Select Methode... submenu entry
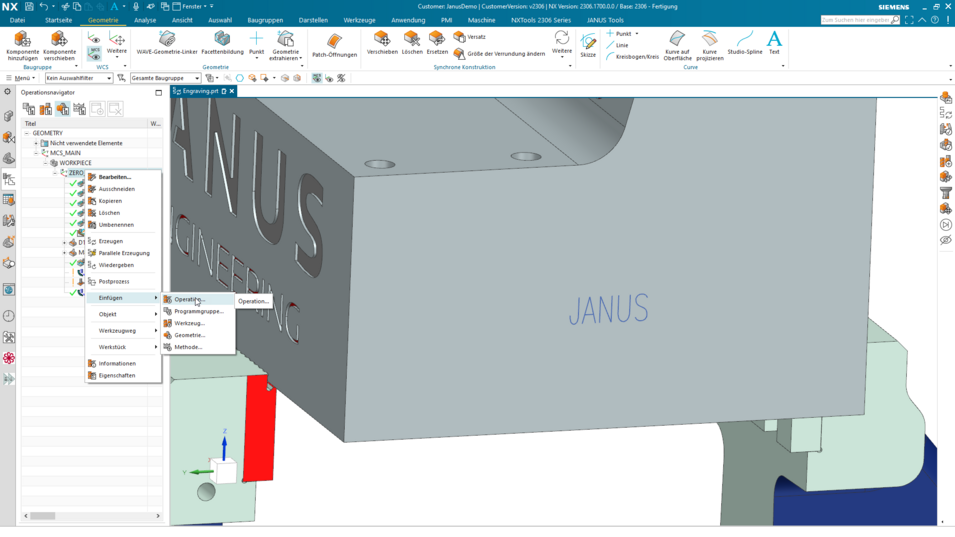955x537 pixels. 199,347
